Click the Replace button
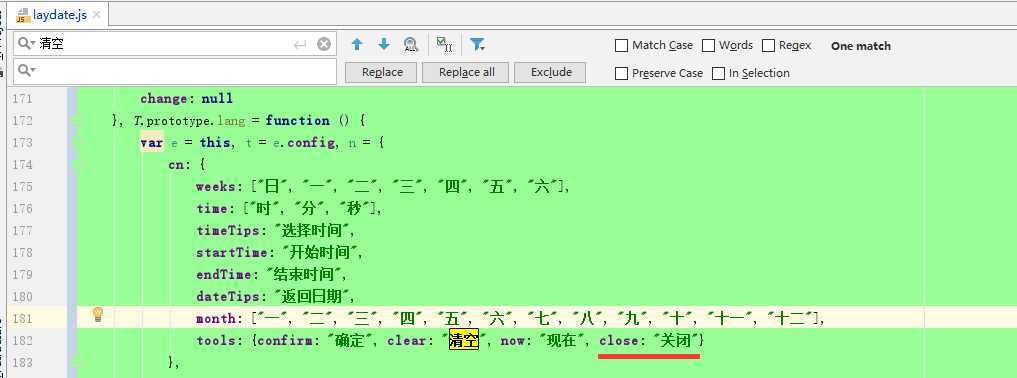1017x378 pixels. coord(382,72)
